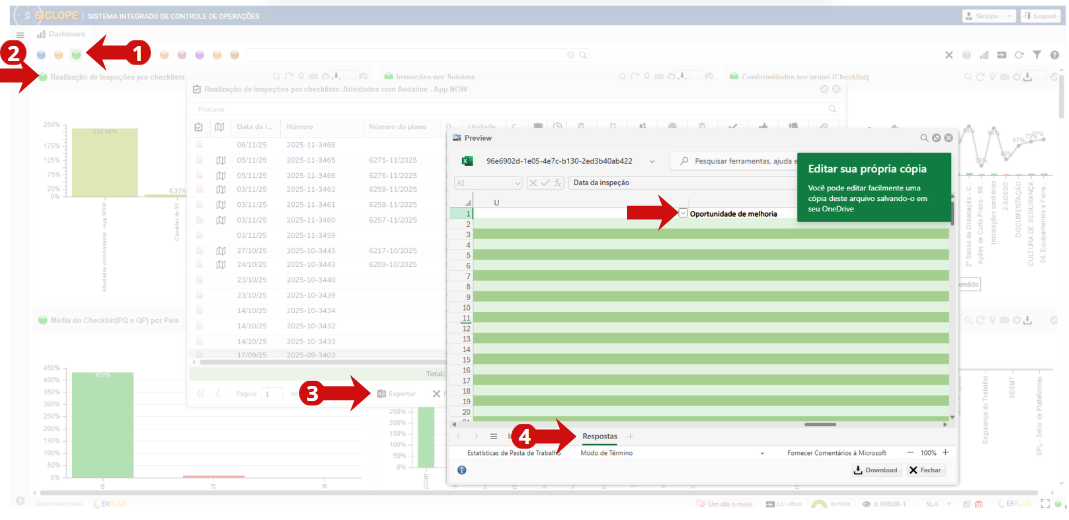
Task: Click the Download button in Preview
Action: tap(875, 470)
